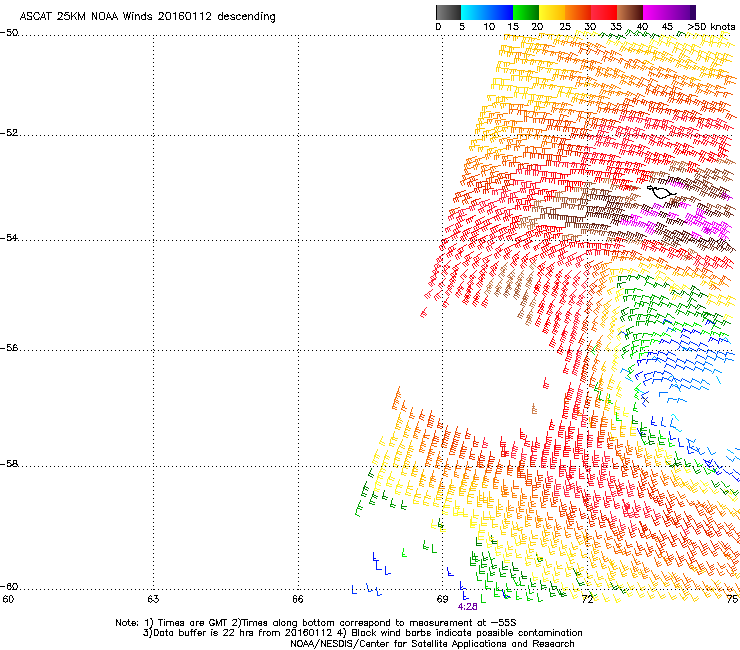The image size is (740, 650).
Task: Click the '63' longitude axis label
Action: pyautogui.click(x=153, y=599)
